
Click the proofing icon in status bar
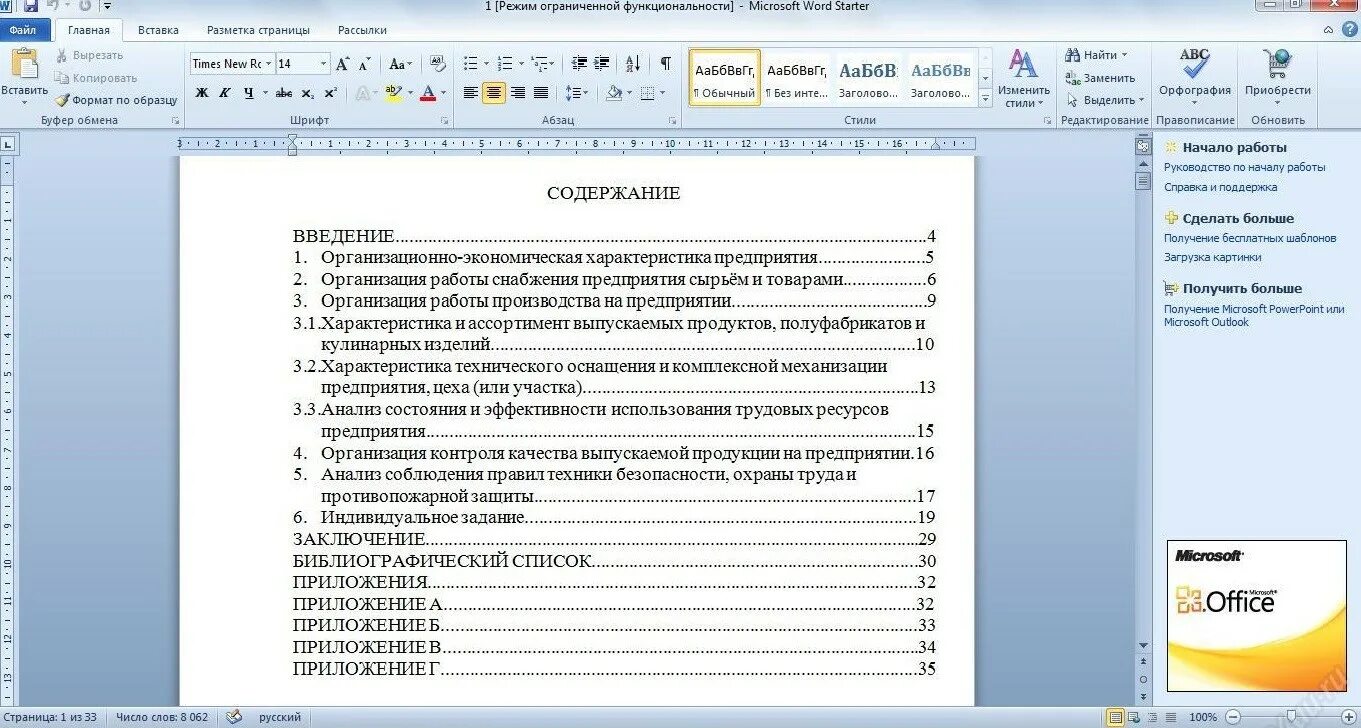234,717
